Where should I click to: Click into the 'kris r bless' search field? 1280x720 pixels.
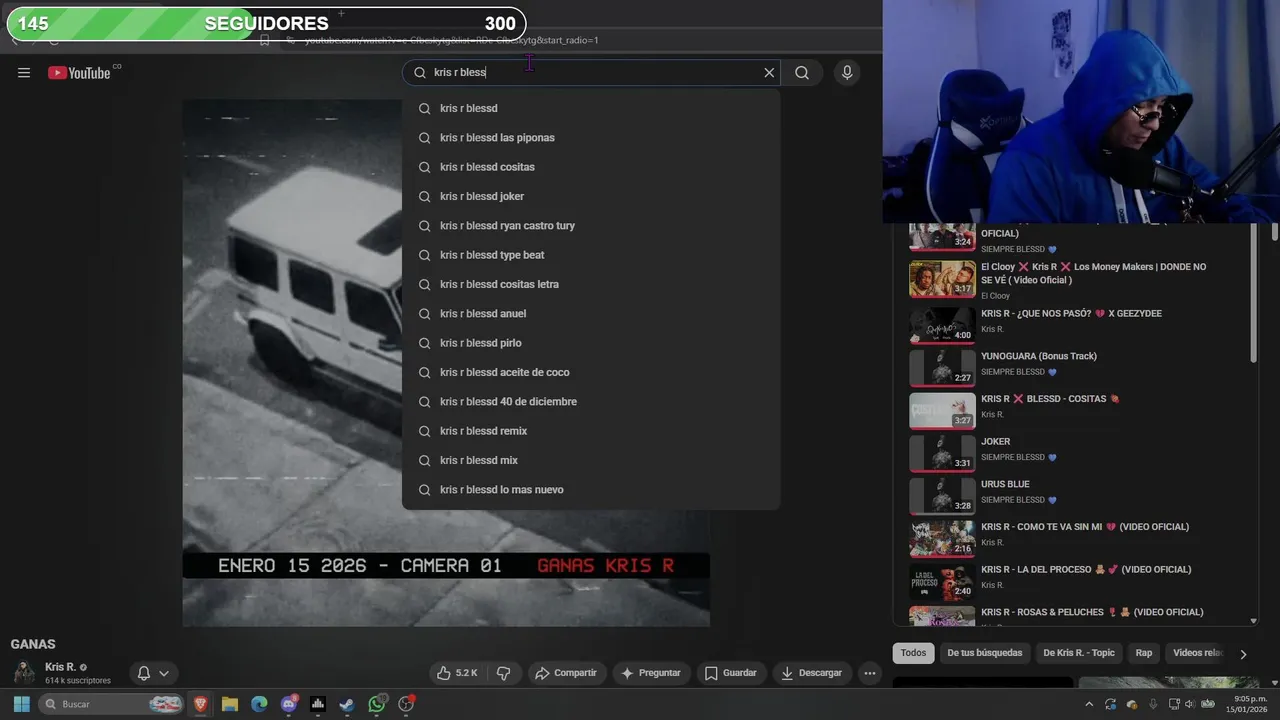pyautogui.click(x=590, y=72)
